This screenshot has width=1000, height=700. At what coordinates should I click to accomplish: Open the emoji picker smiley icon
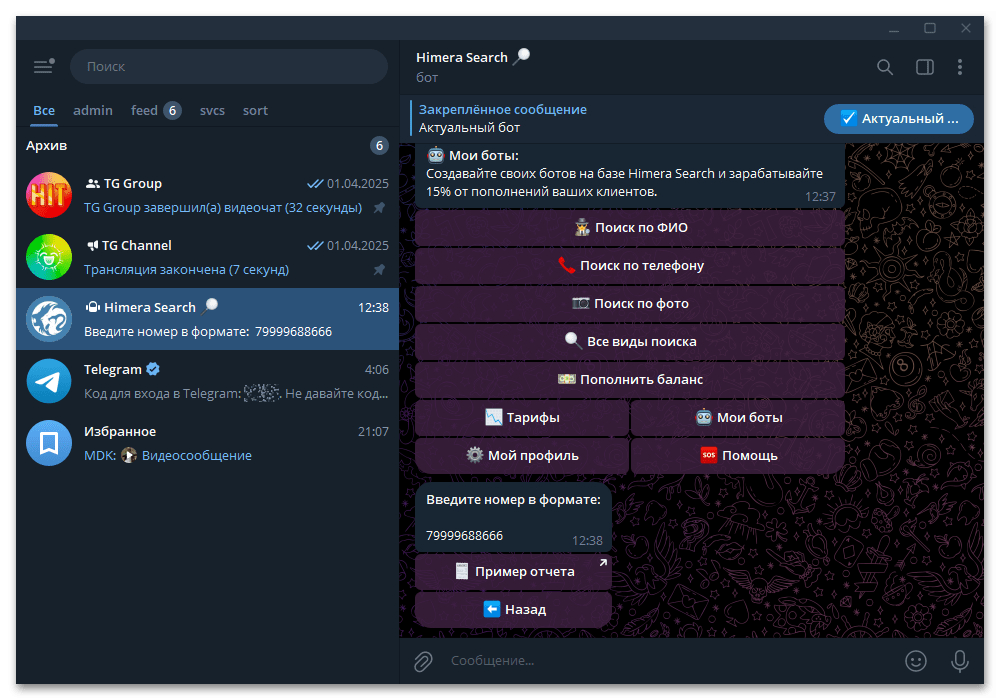pos(916,661)
